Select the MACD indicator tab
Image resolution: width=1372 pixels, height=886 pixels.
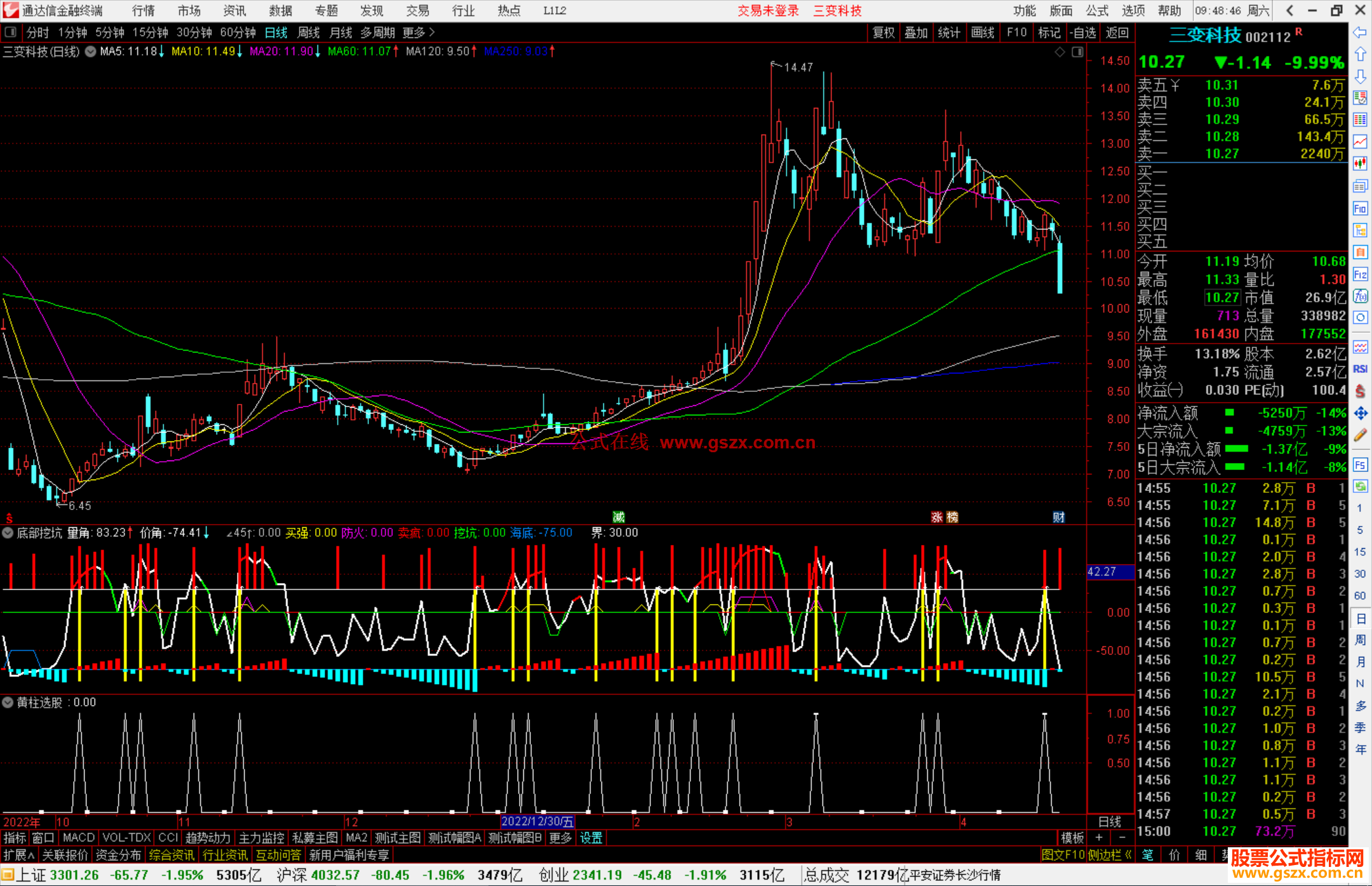[79, 838]
